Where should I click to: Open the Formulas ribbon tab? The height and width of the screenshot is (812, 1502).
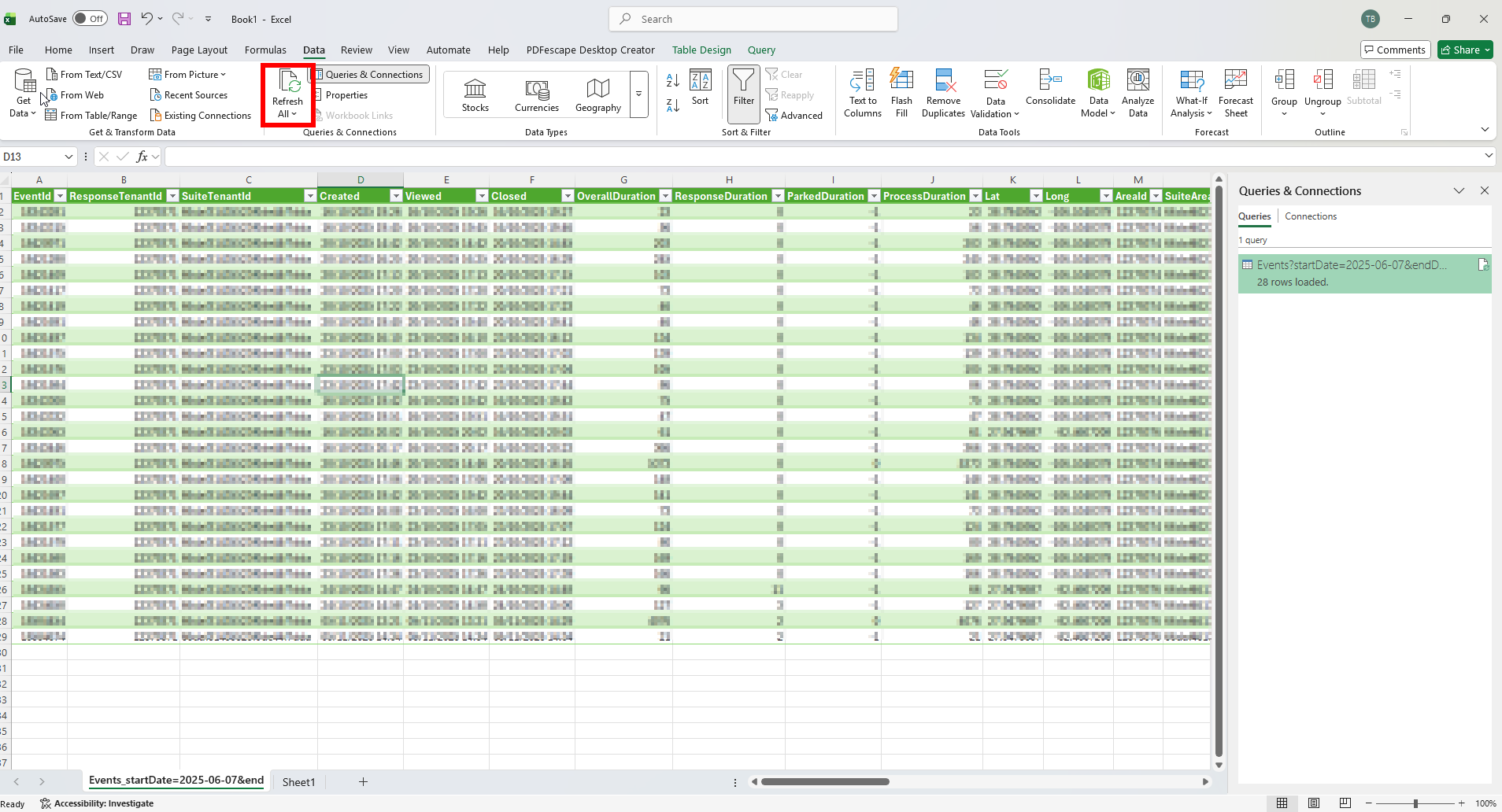[x=265, y=50]
